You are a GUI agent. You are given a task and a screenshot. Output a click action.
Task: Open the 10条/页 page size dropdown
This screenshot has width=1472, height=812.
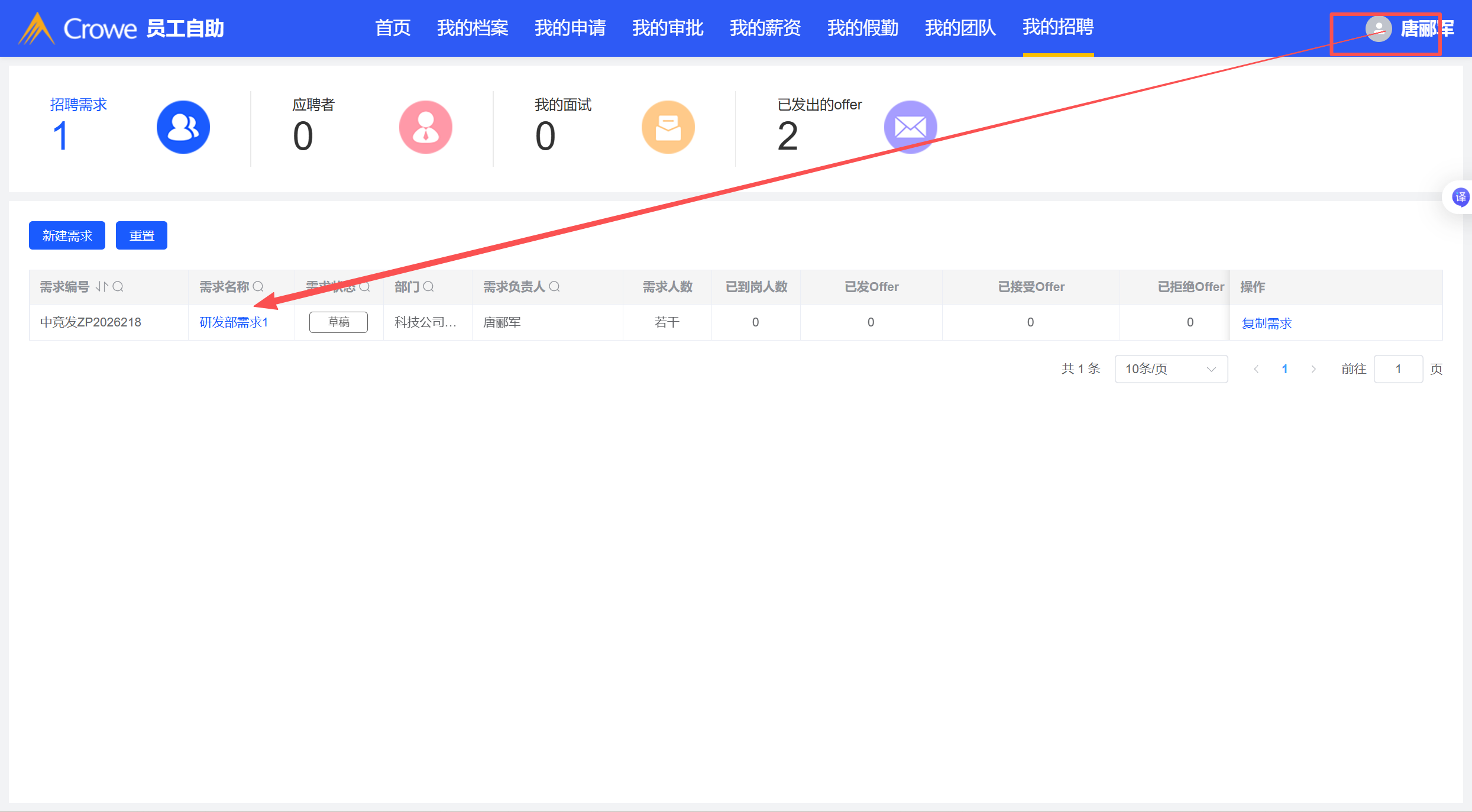pyautogui.click(x=1170, y=369)
